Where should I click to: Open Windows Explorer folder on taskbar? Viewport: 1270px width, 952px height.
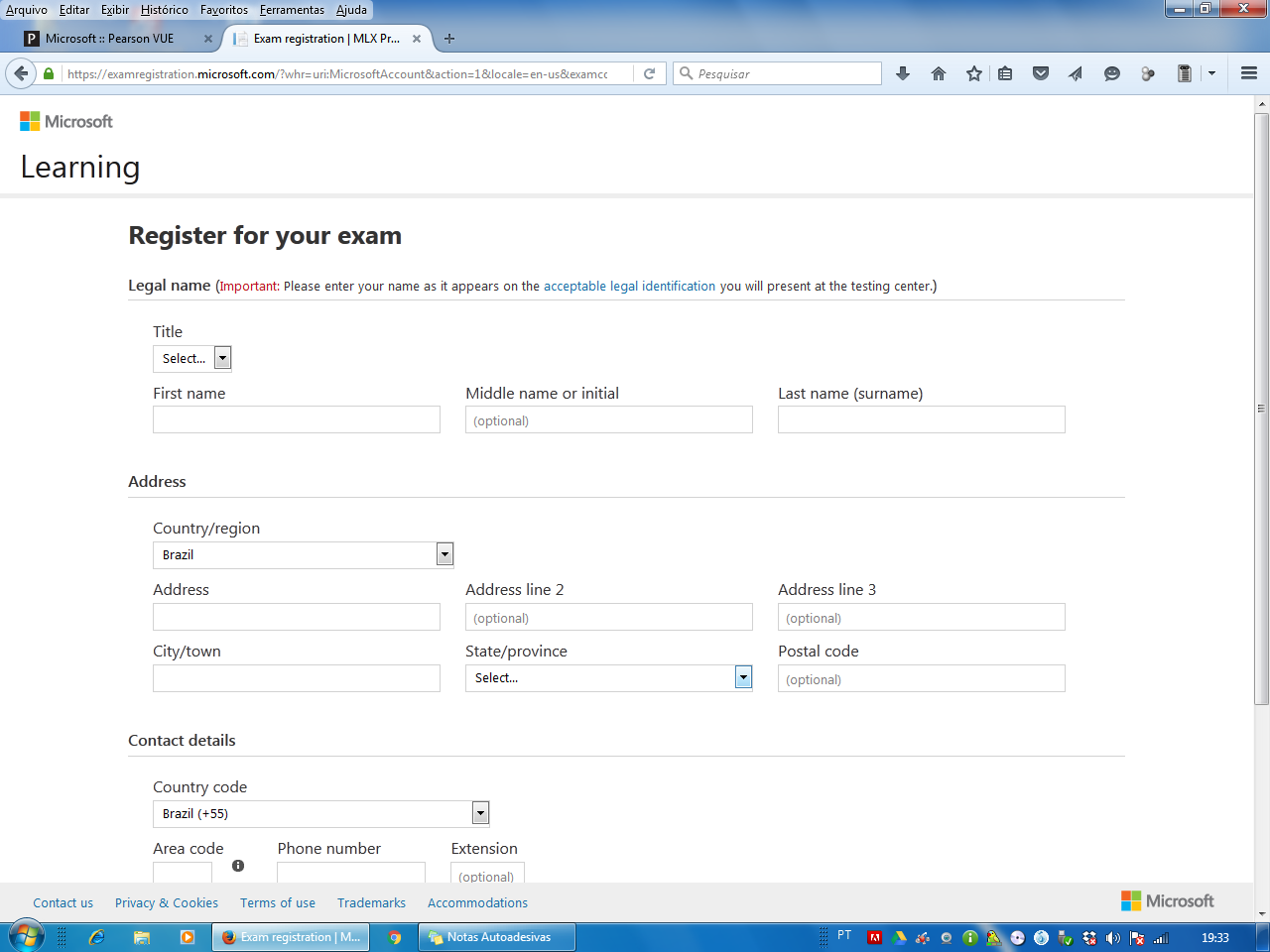(x=142, y=937)
